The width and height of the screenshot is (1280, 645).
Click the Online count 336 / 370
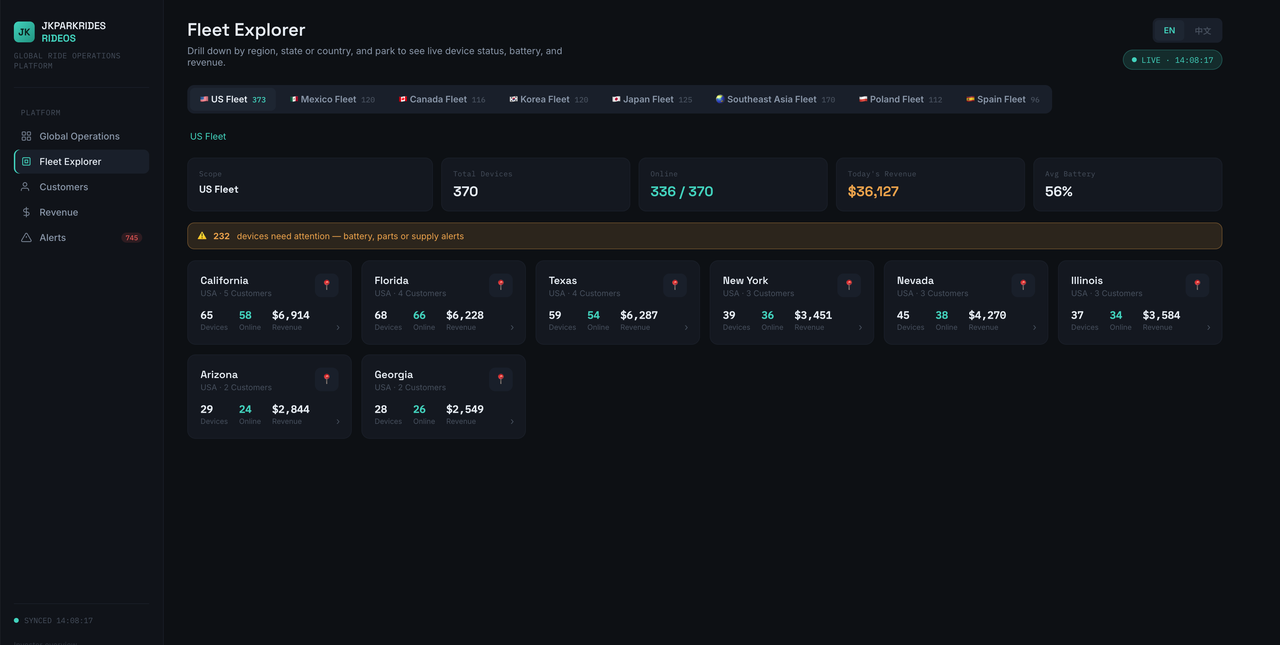pyautogui.click(x=682, y=191)
